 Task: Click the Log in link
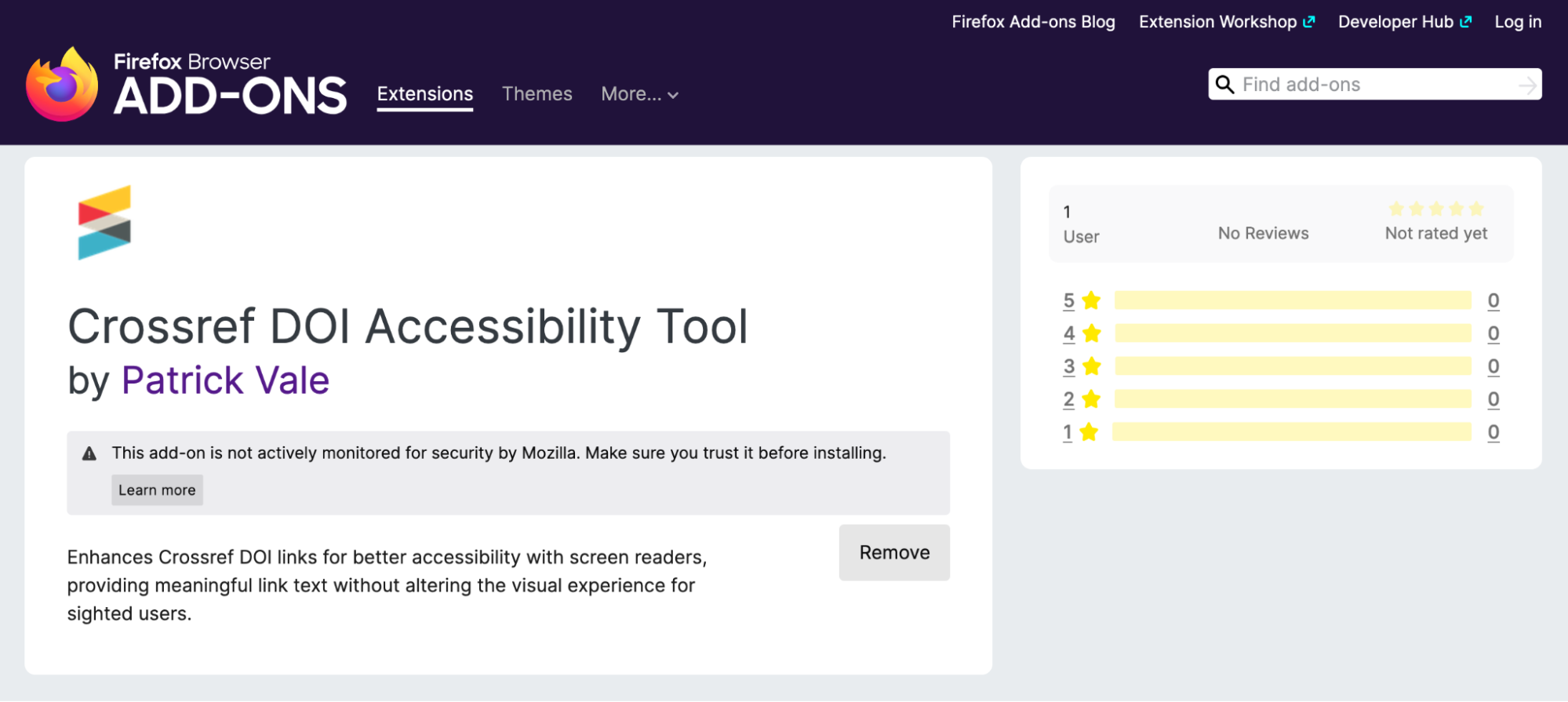click(x=1517, y=22)
